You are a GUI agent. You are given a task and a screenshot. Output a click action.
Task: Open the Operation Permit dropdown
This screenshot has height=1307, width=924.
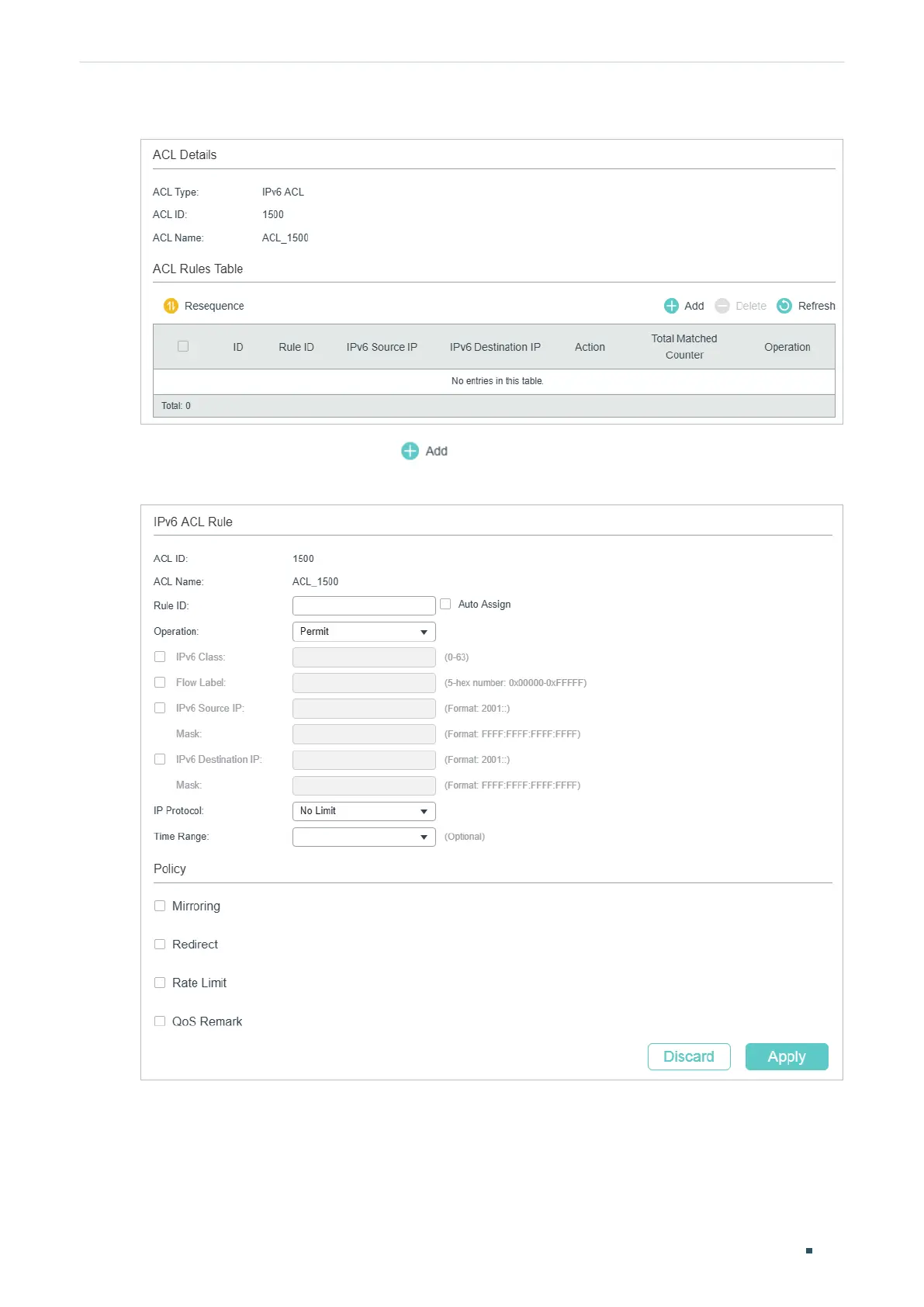(x=364, y=632)
